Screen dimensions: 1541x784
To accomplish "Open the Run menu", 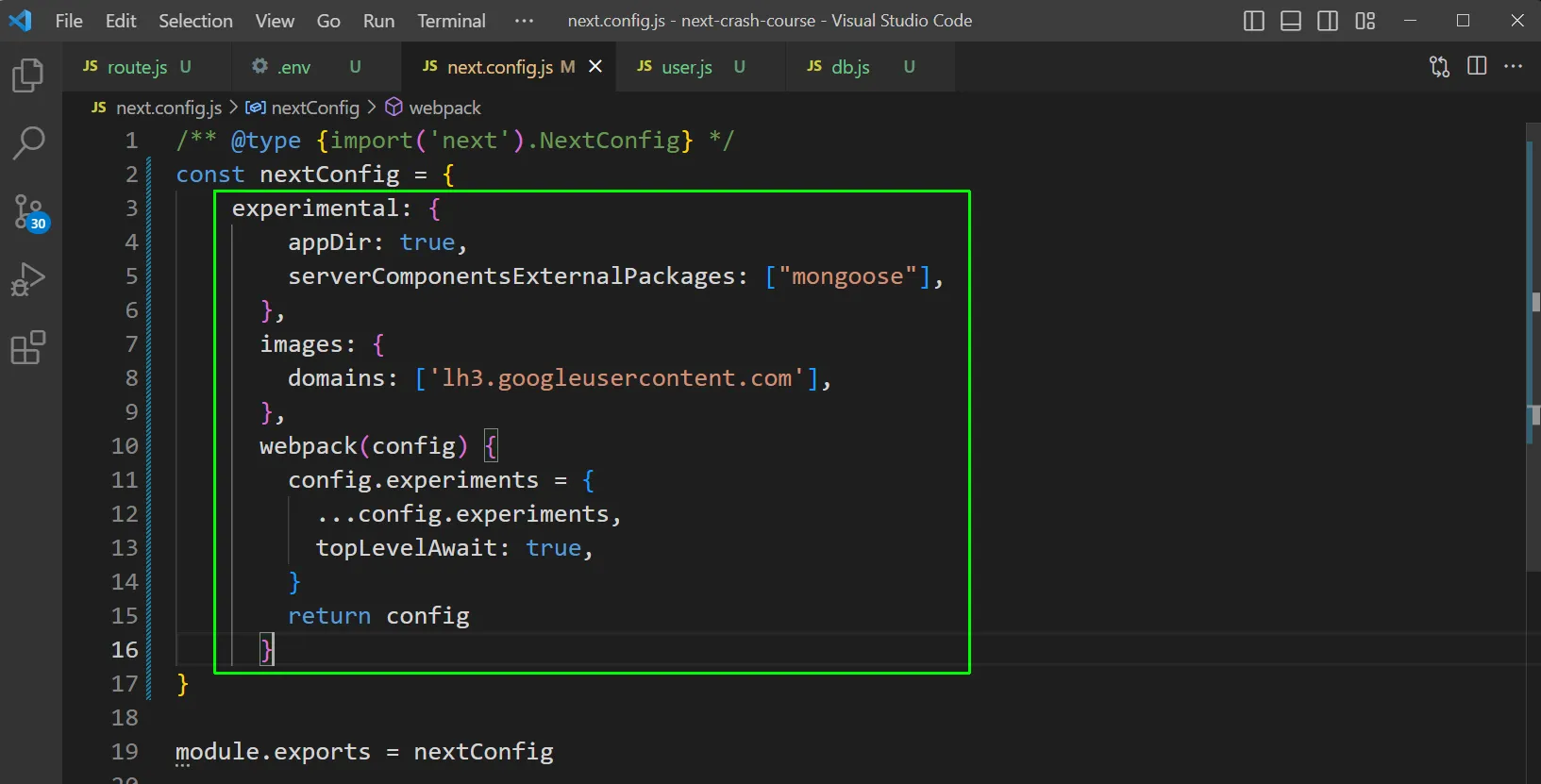I will point(379,21).
